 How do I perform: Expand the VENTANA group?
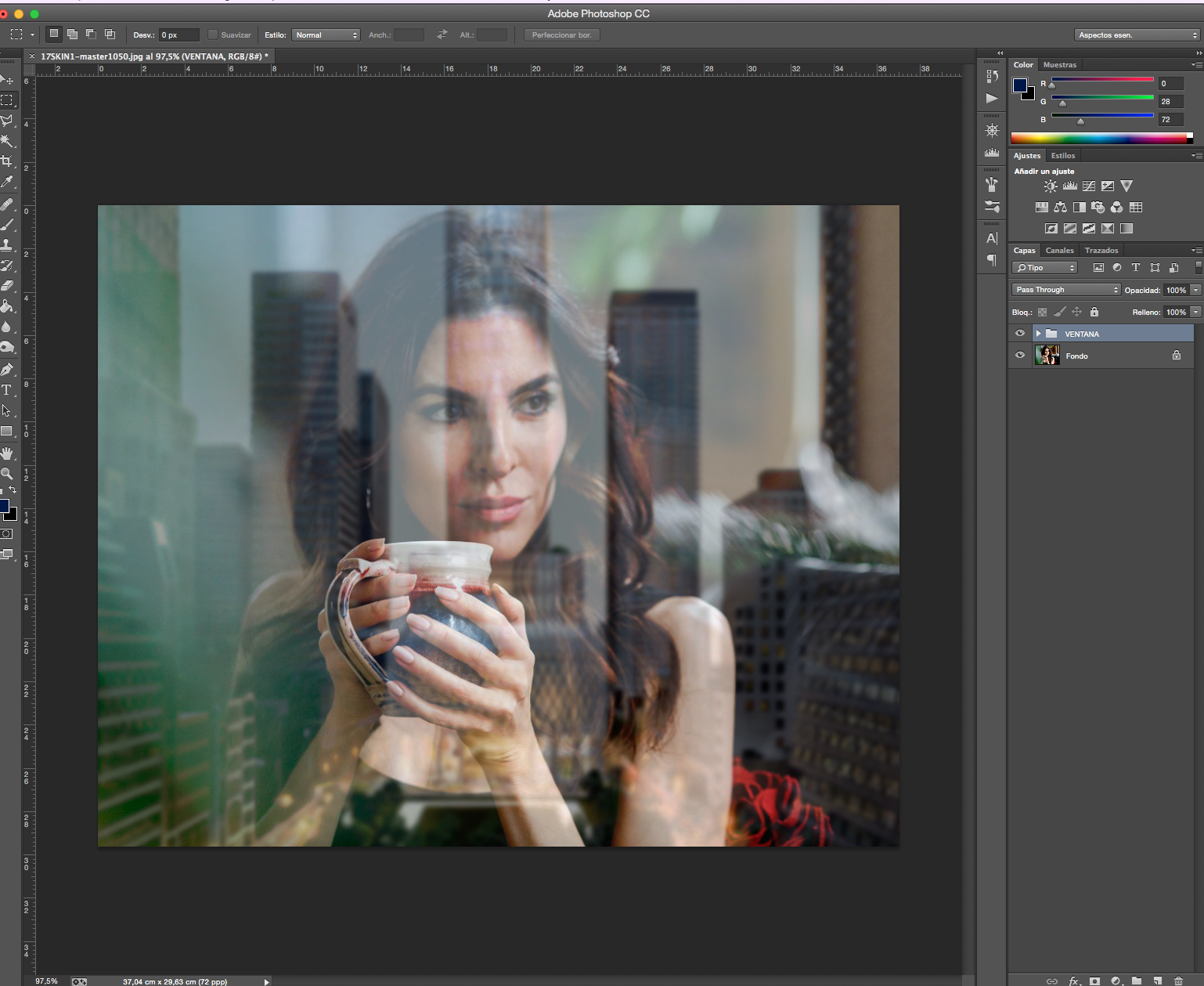(1038, 334)
